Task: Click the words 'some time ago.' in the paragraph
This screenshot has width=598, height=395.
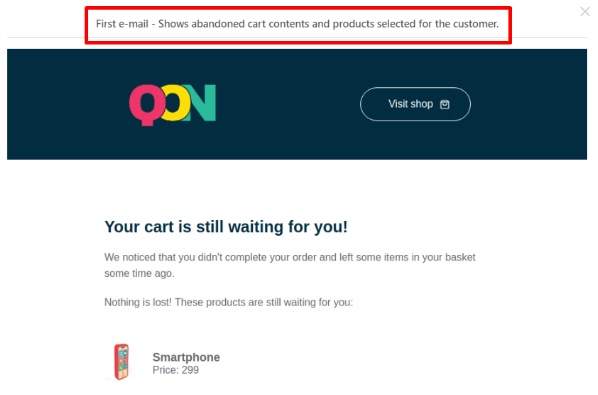Action: coord(139,274)
